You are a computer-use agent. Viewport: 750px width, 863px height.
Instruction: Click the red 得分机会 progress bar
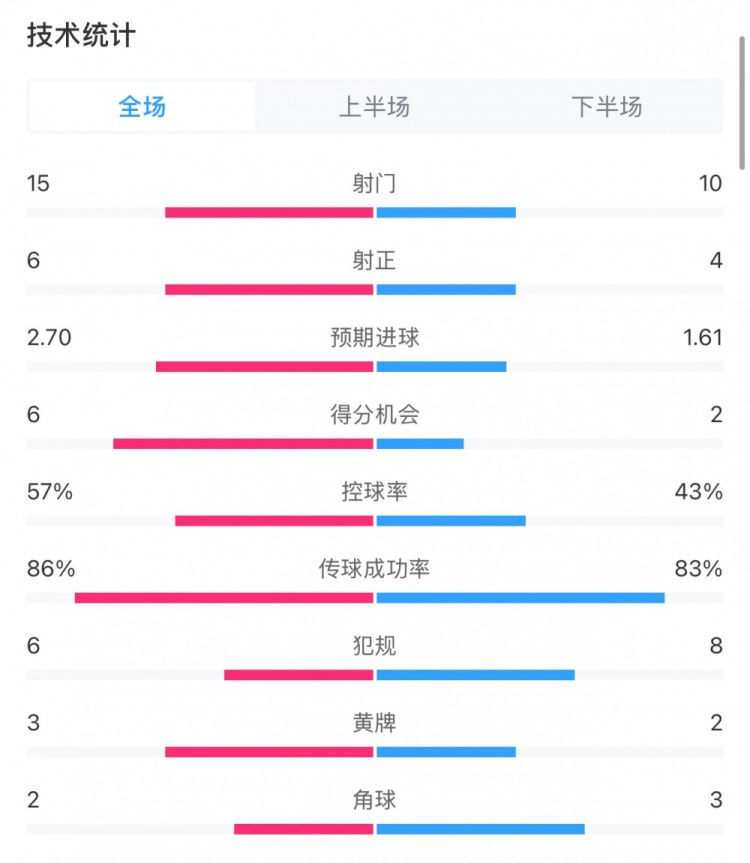click(x=243, y=443)
